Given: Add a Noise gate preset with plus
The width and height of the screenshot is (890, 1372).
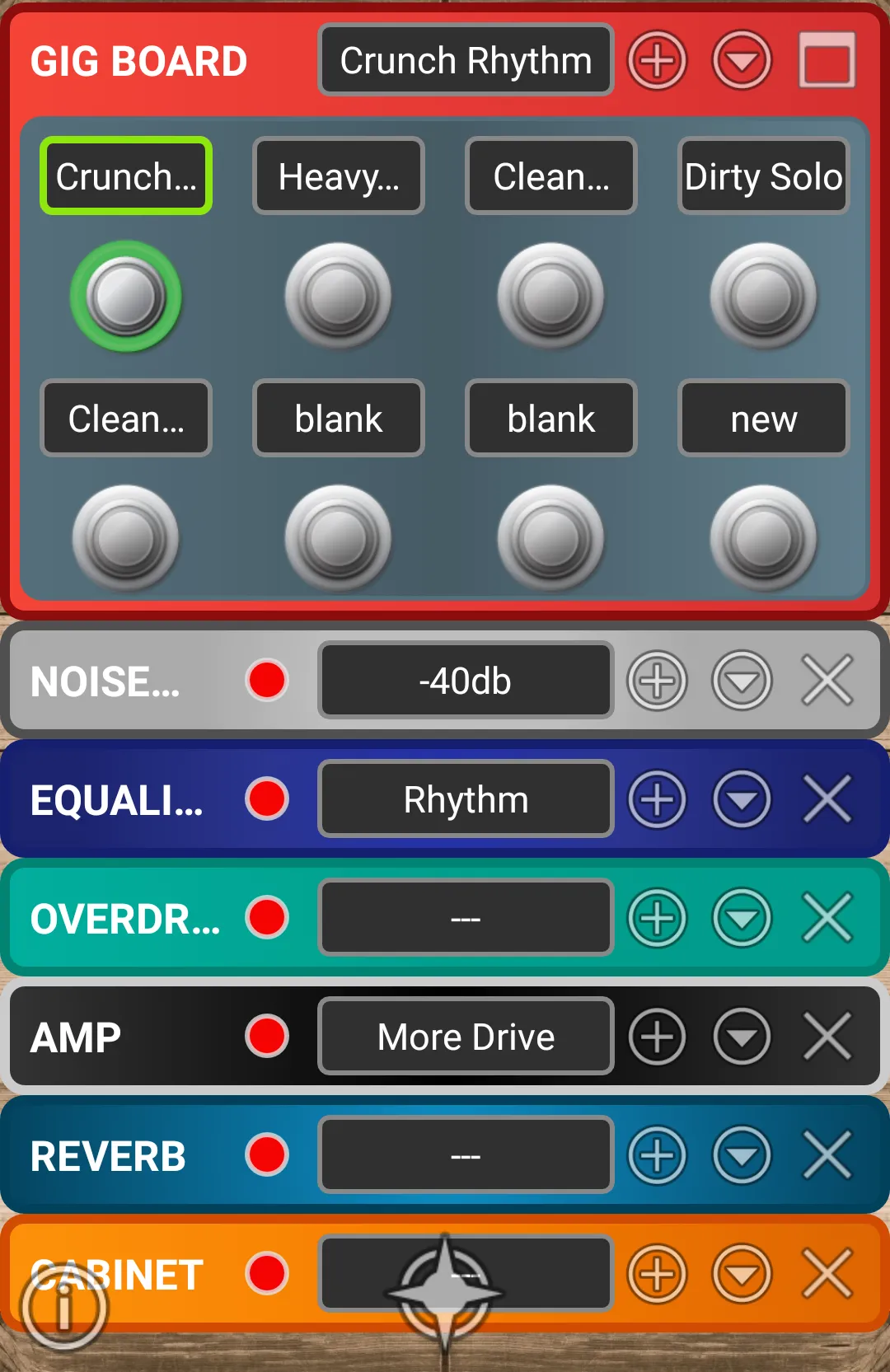Looking at the screenshot, I should coord(657,681).
